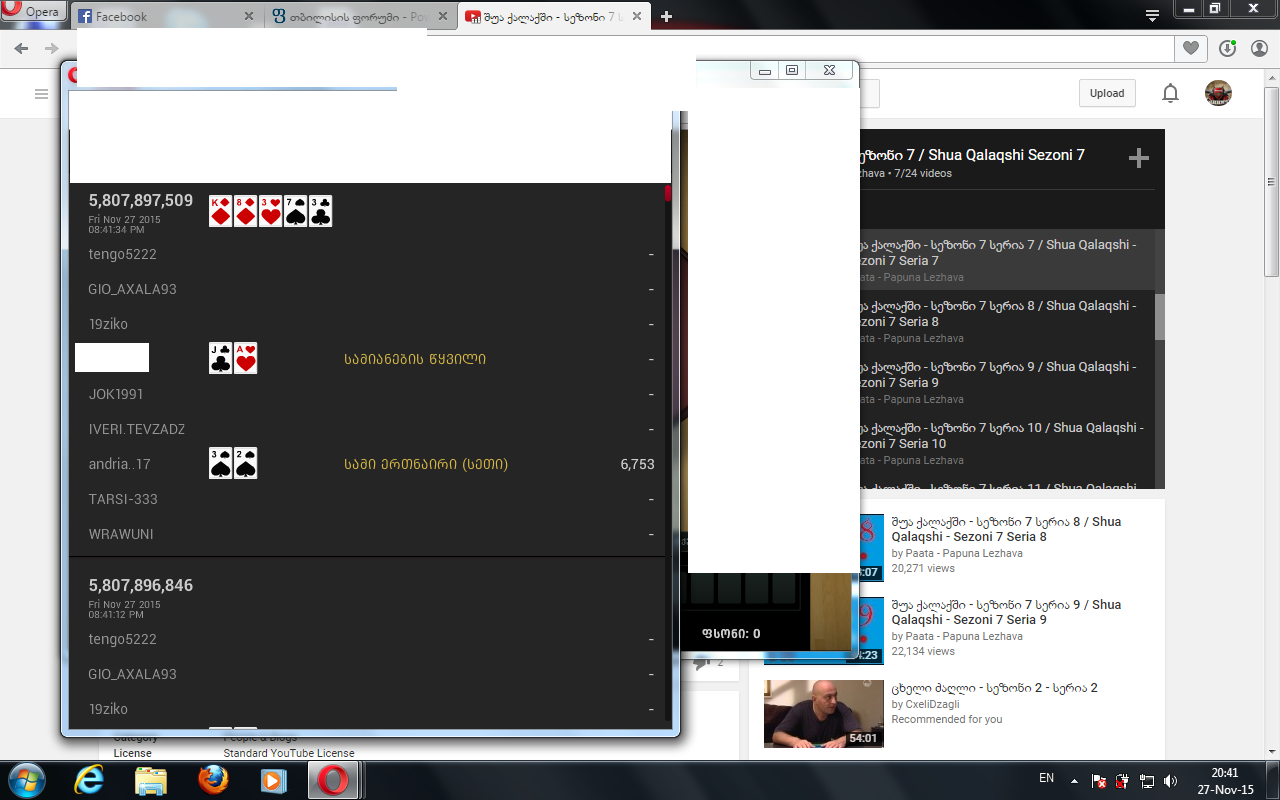Click the სამიანების წყვილი hand result

(415, 359)
